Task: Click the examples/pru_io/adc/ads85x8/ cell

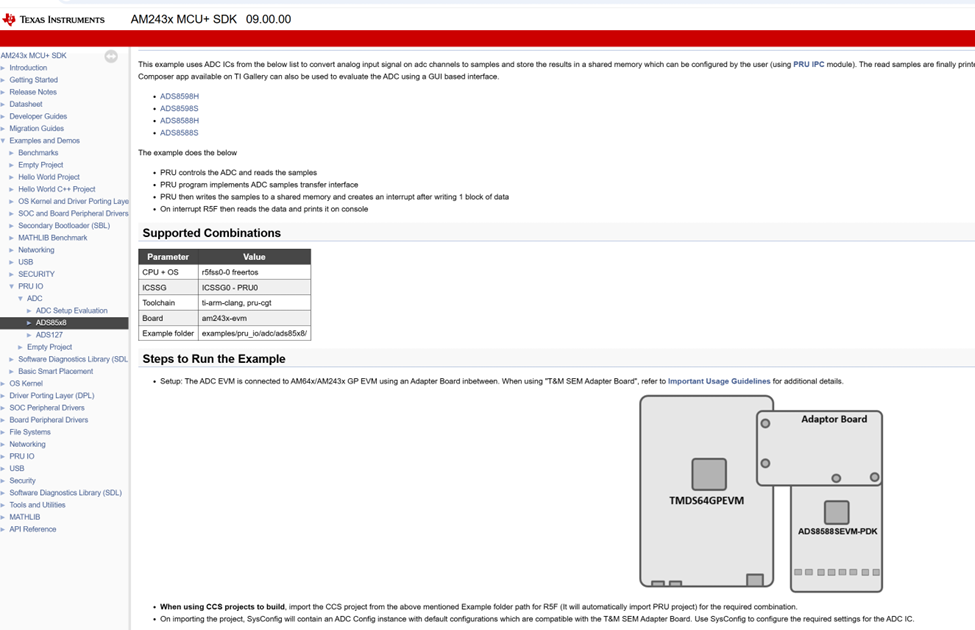Action: click(254, 333)
